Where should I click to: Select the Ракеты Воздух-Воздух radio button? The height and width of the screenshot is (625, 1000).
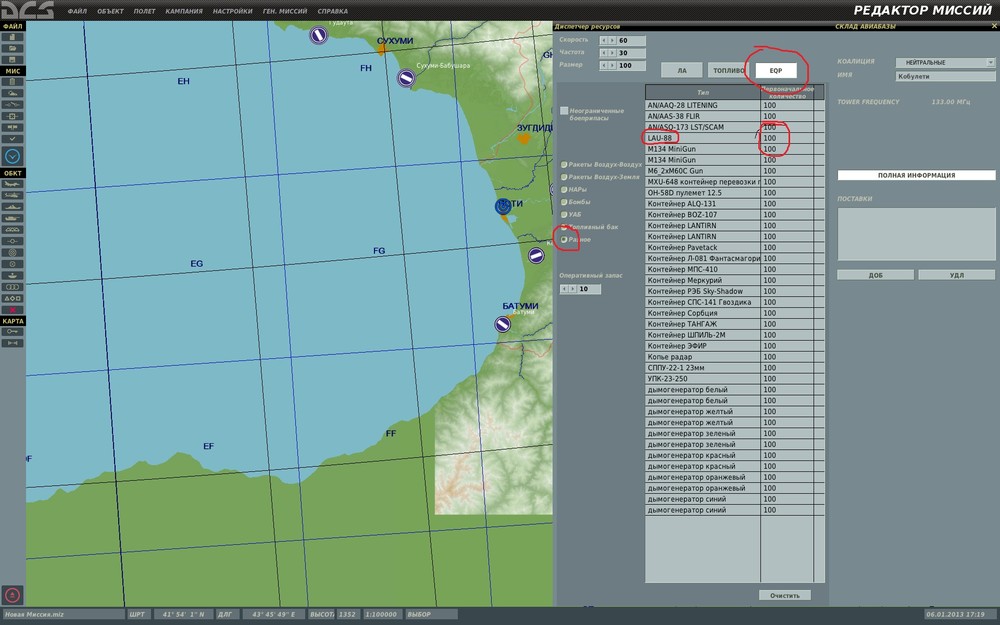(x=564, y=163)
